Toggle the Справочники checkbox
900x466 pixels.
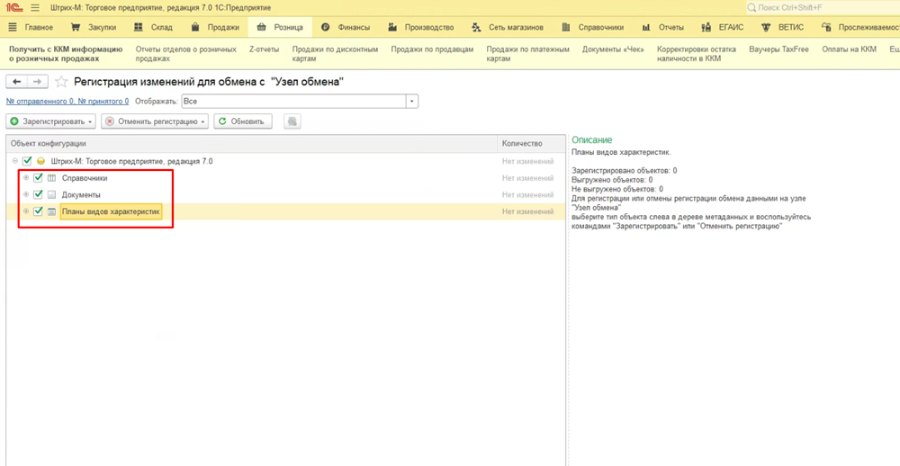tap(38, 178)
